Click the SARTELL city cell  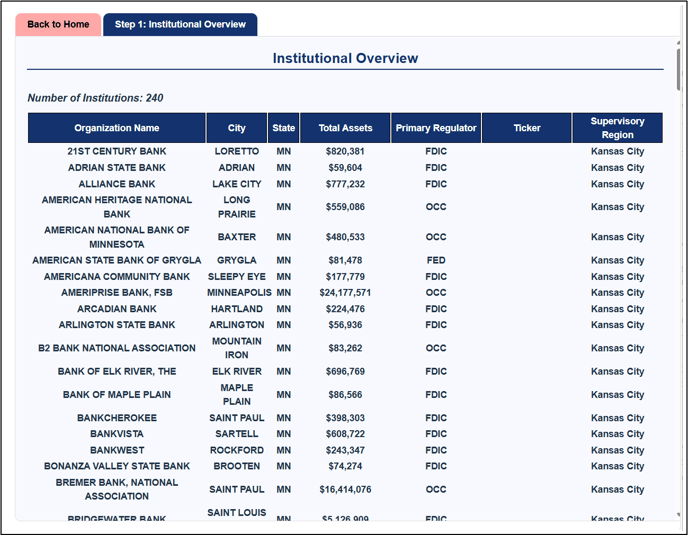point(236,434)
